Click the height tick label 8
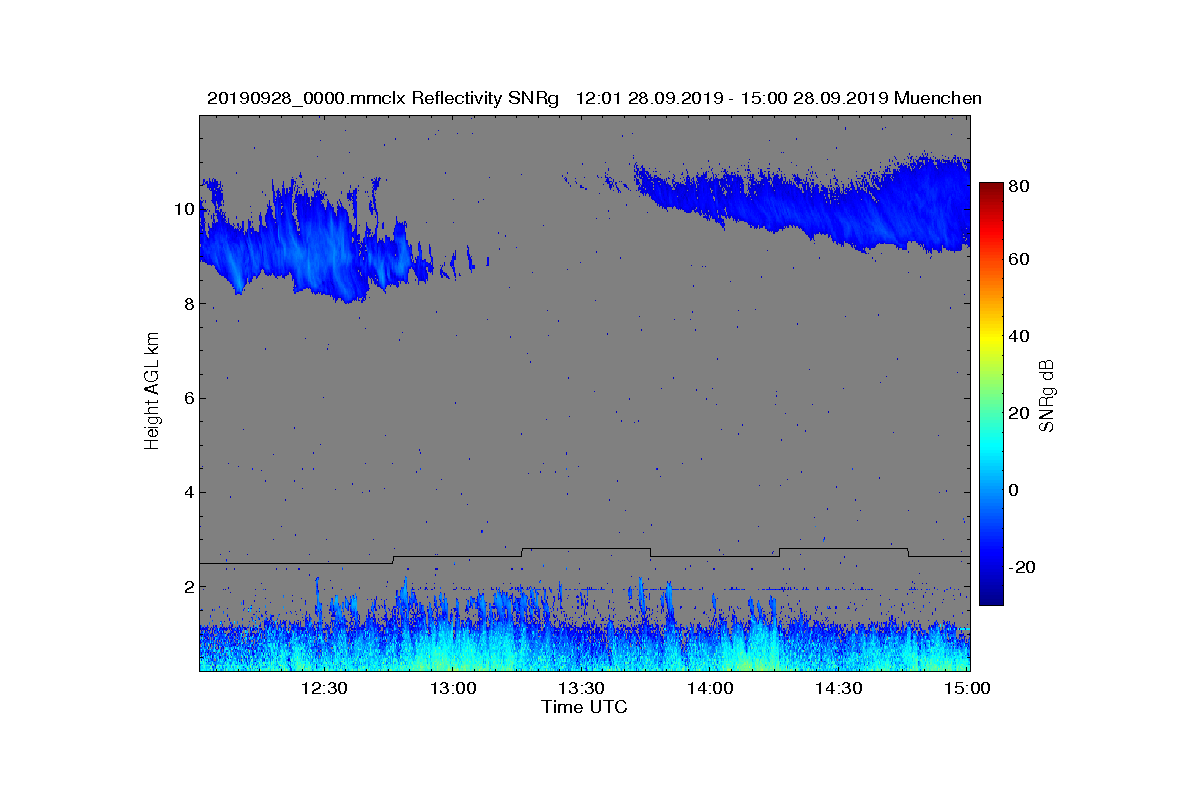 point(188,304)
